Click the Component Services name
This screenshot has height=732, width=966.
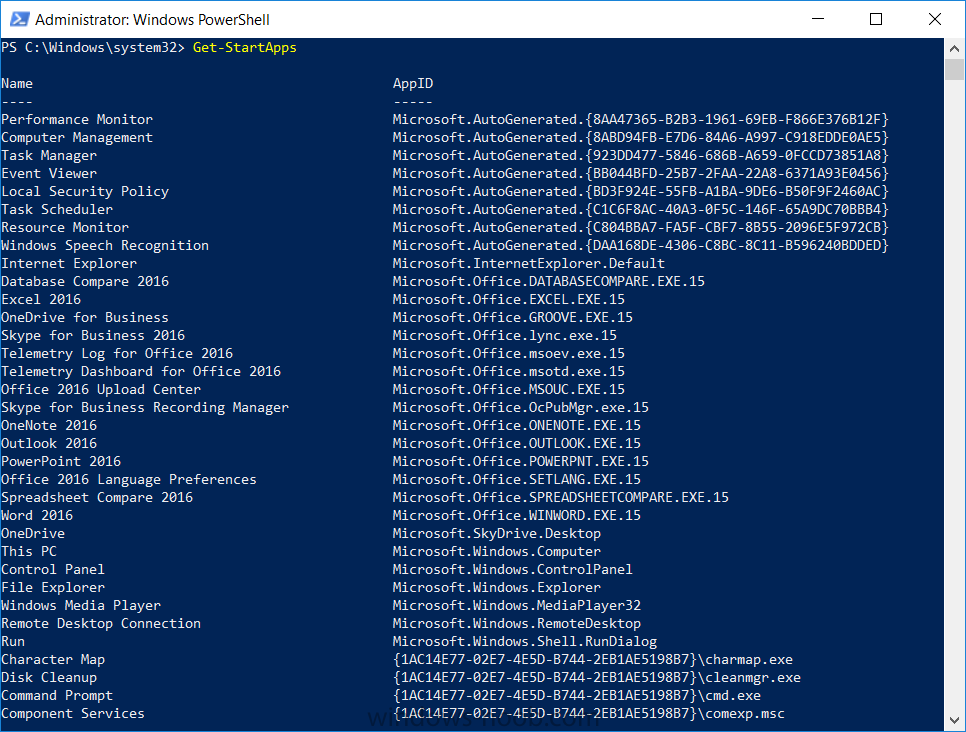point(73,714)
